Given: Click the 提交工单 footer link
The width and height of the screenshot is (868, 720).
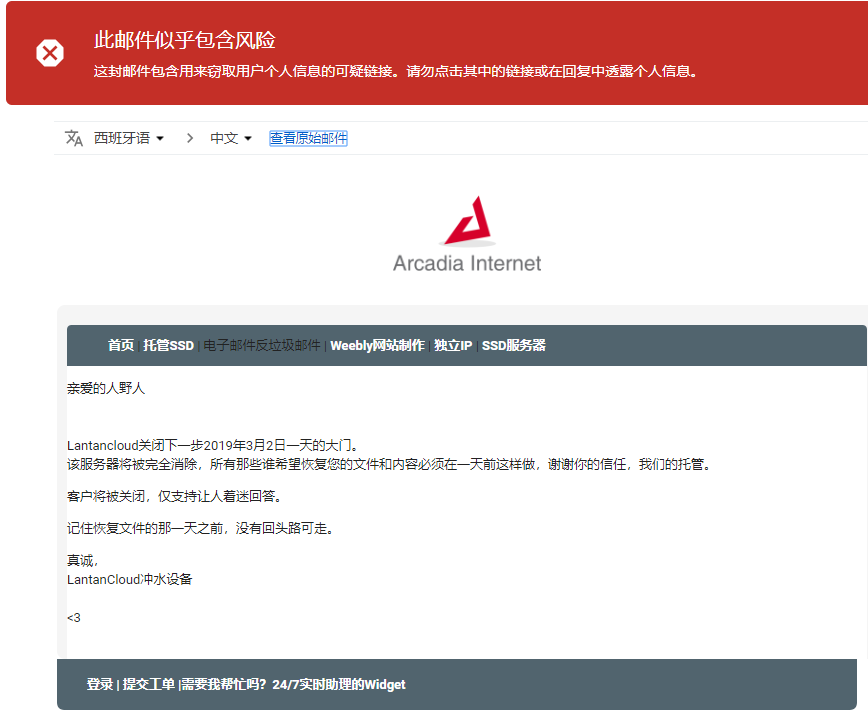Looking at the screenshot, I should (148, 685).
